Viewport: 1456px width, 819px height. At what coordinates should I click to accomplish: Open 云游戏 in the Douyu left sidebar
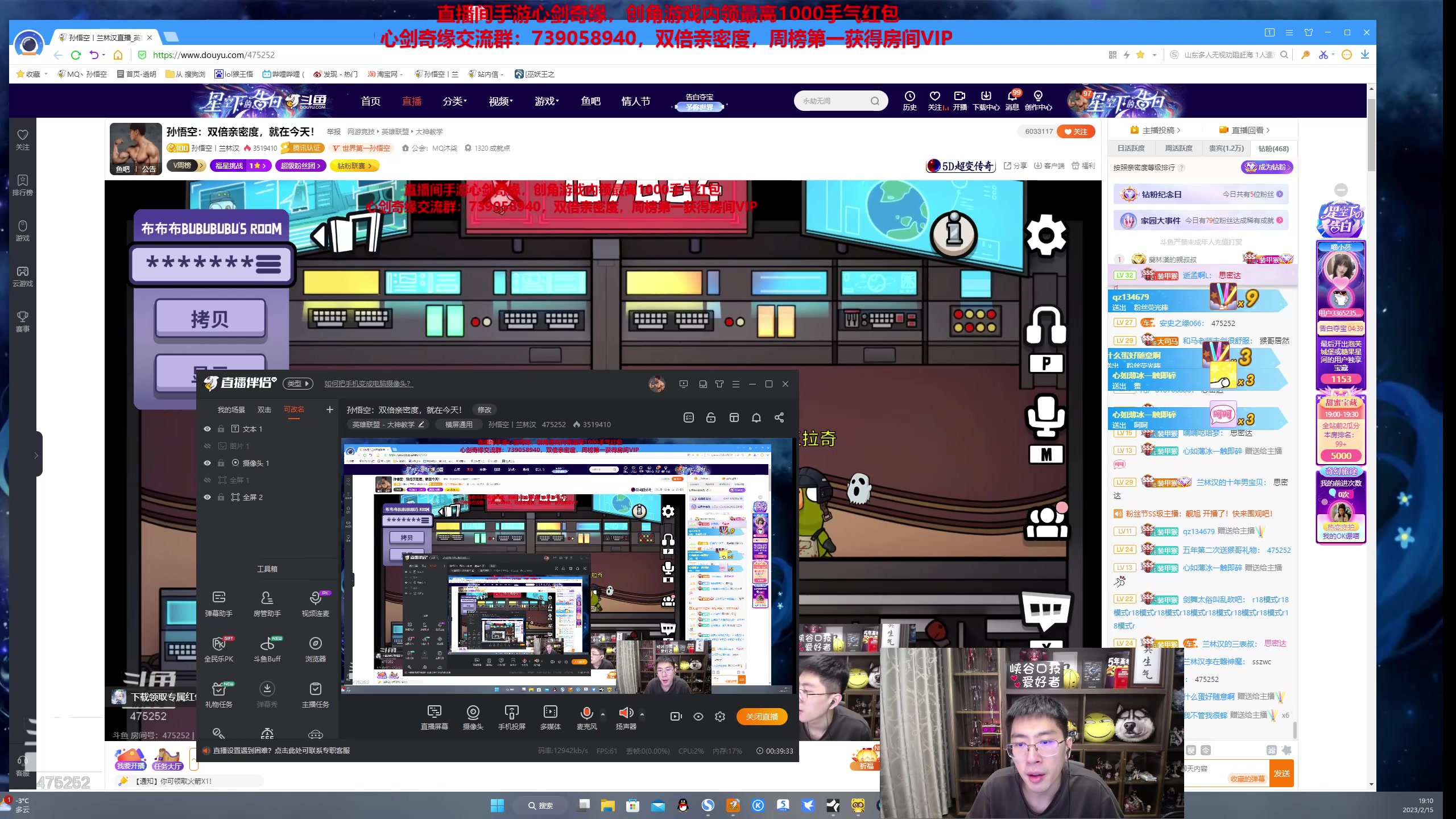pyautogui.click(x=23, y=276)
